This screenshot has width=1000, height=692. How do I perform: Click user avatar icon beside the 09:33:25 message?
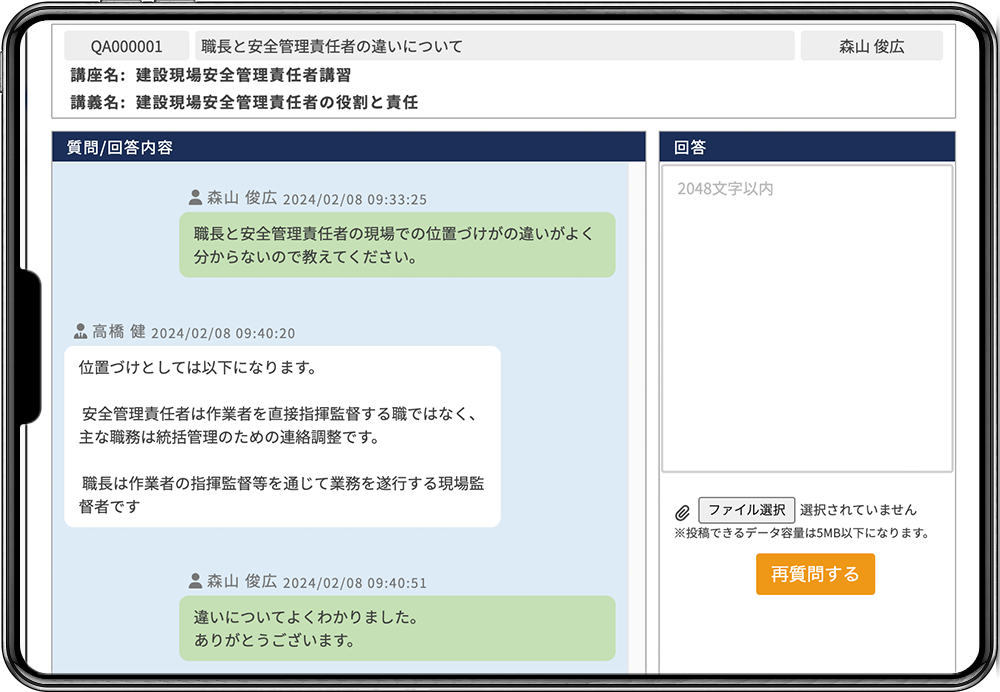[195, 197]
